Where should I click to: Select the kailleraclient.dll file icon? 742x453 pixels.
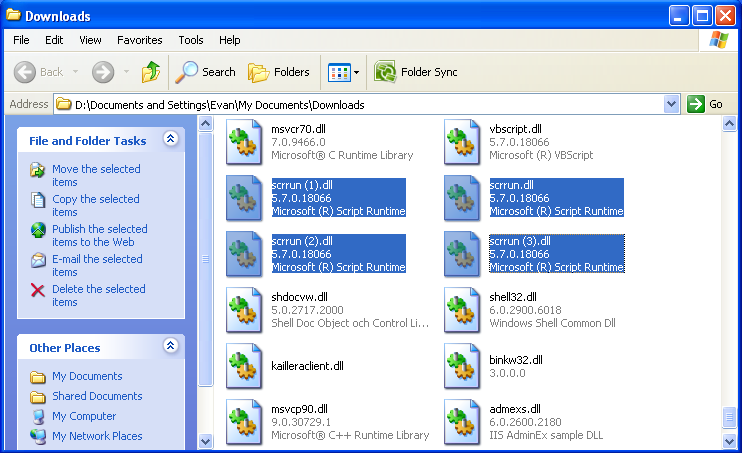pos(244,366)
